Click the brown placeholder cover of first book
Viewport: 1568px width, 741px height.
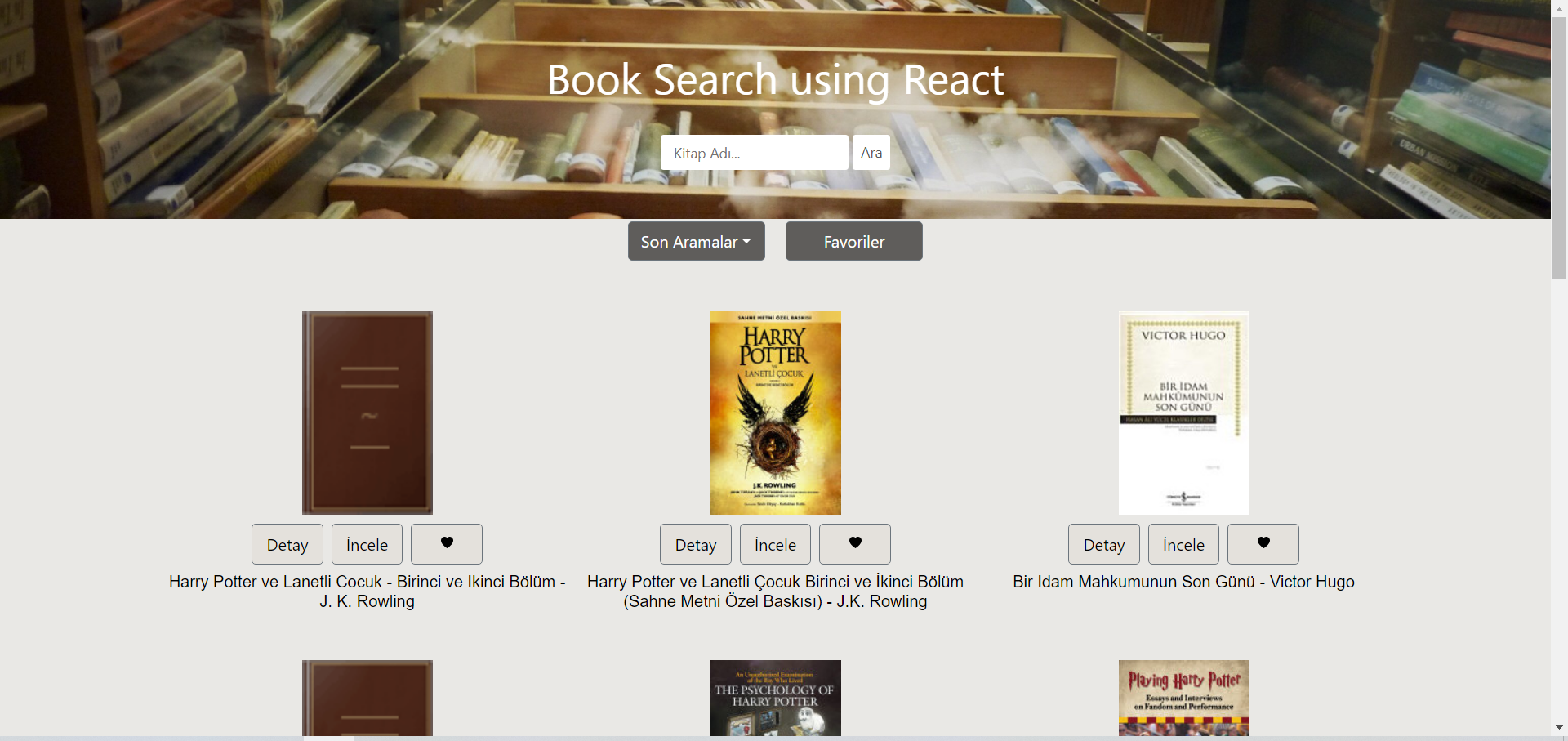point(367,413)
